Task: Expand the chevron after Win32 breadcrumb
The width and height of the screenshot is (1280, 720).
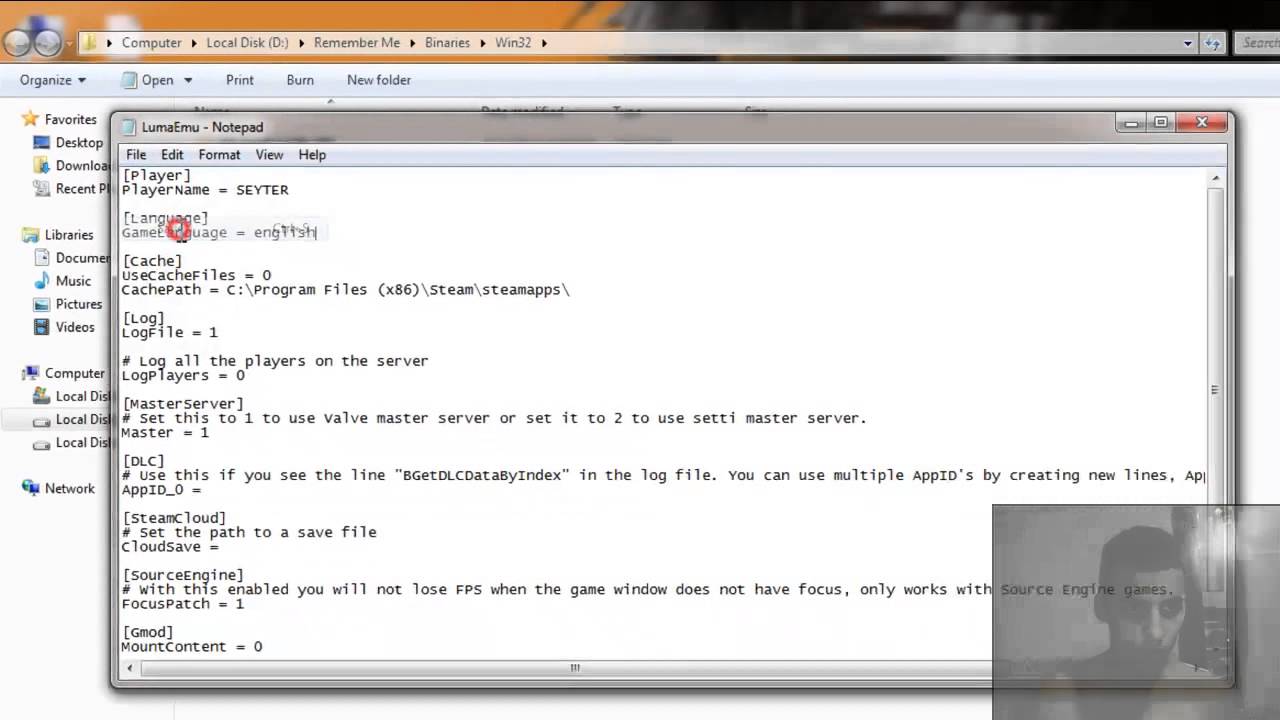Action: 544,43
